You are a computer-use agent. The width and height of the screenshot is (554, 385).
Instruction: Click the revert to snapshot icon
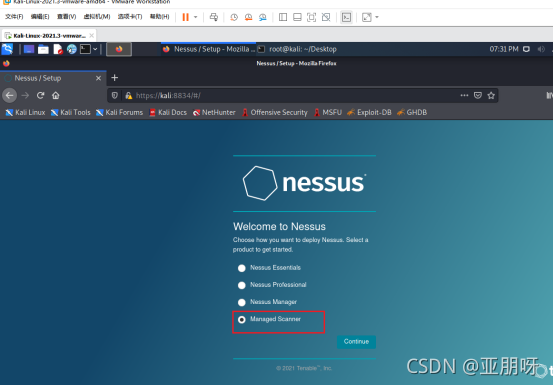tap(248, 17)
